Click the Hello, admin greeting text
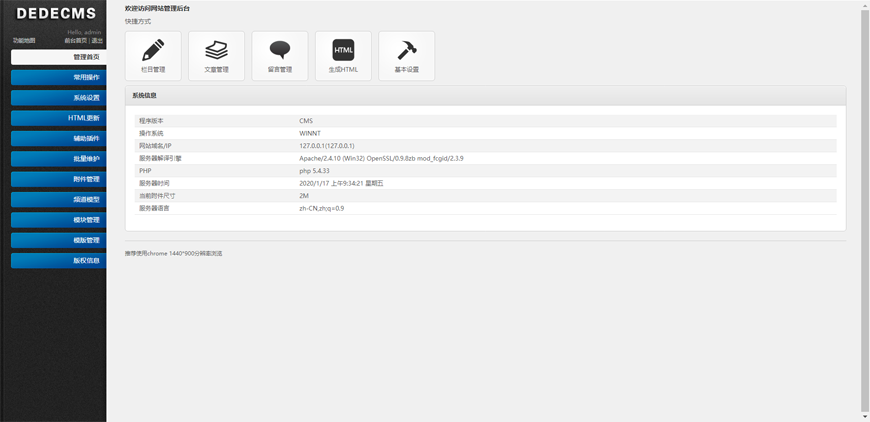The height and width of the screenshot is (422, 870). 84,32
